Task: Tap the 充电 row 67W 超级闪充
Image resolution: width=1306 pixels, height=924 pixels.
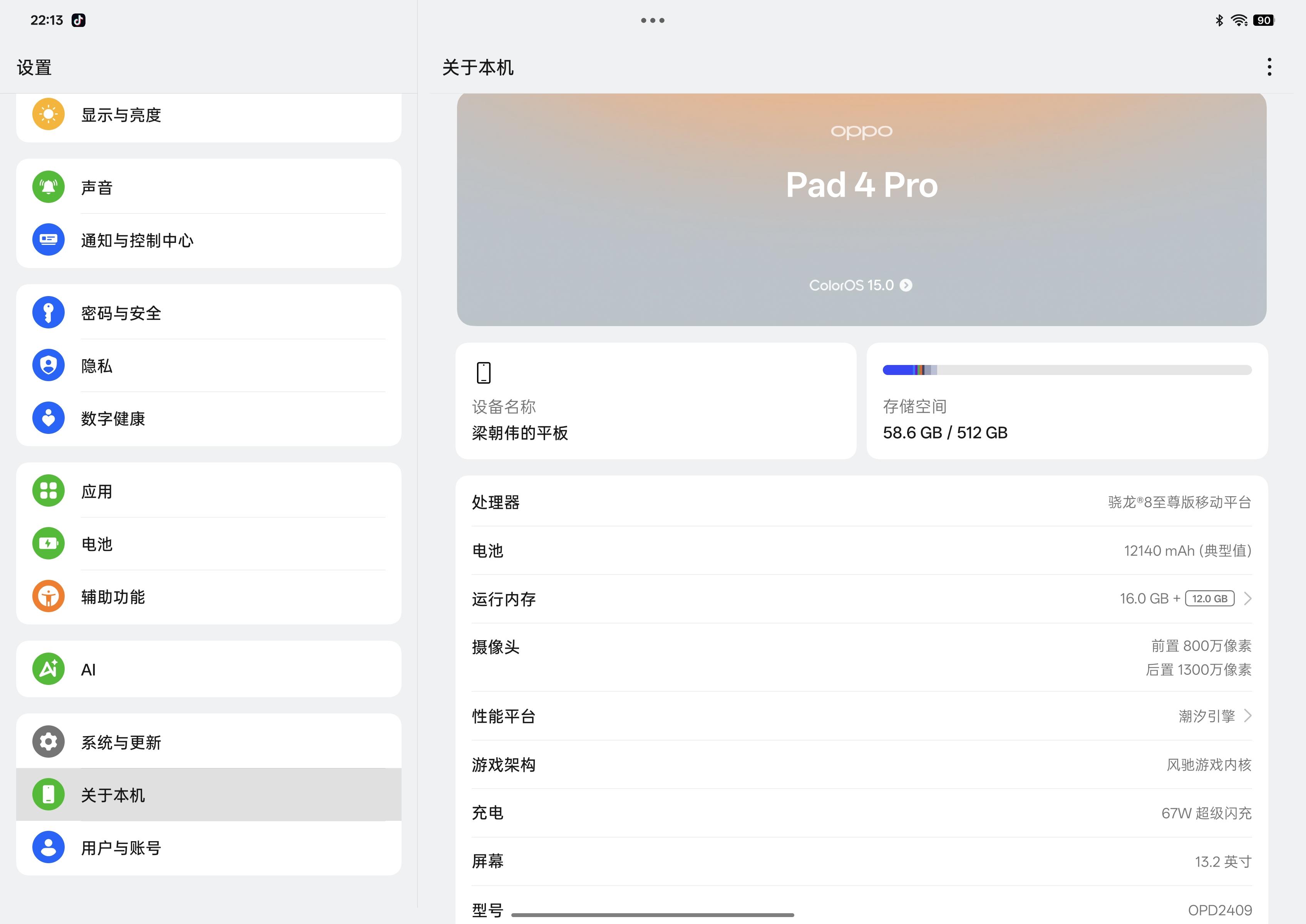Action: pos(862,813)
